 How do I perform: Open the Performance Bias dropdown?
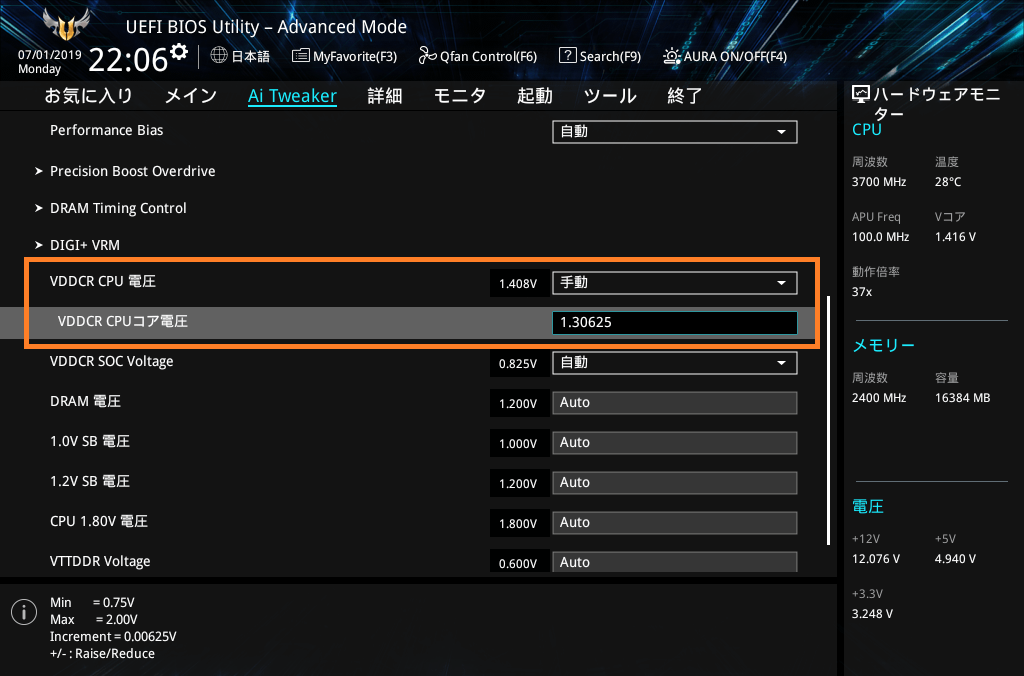click(x=675, y=132)
